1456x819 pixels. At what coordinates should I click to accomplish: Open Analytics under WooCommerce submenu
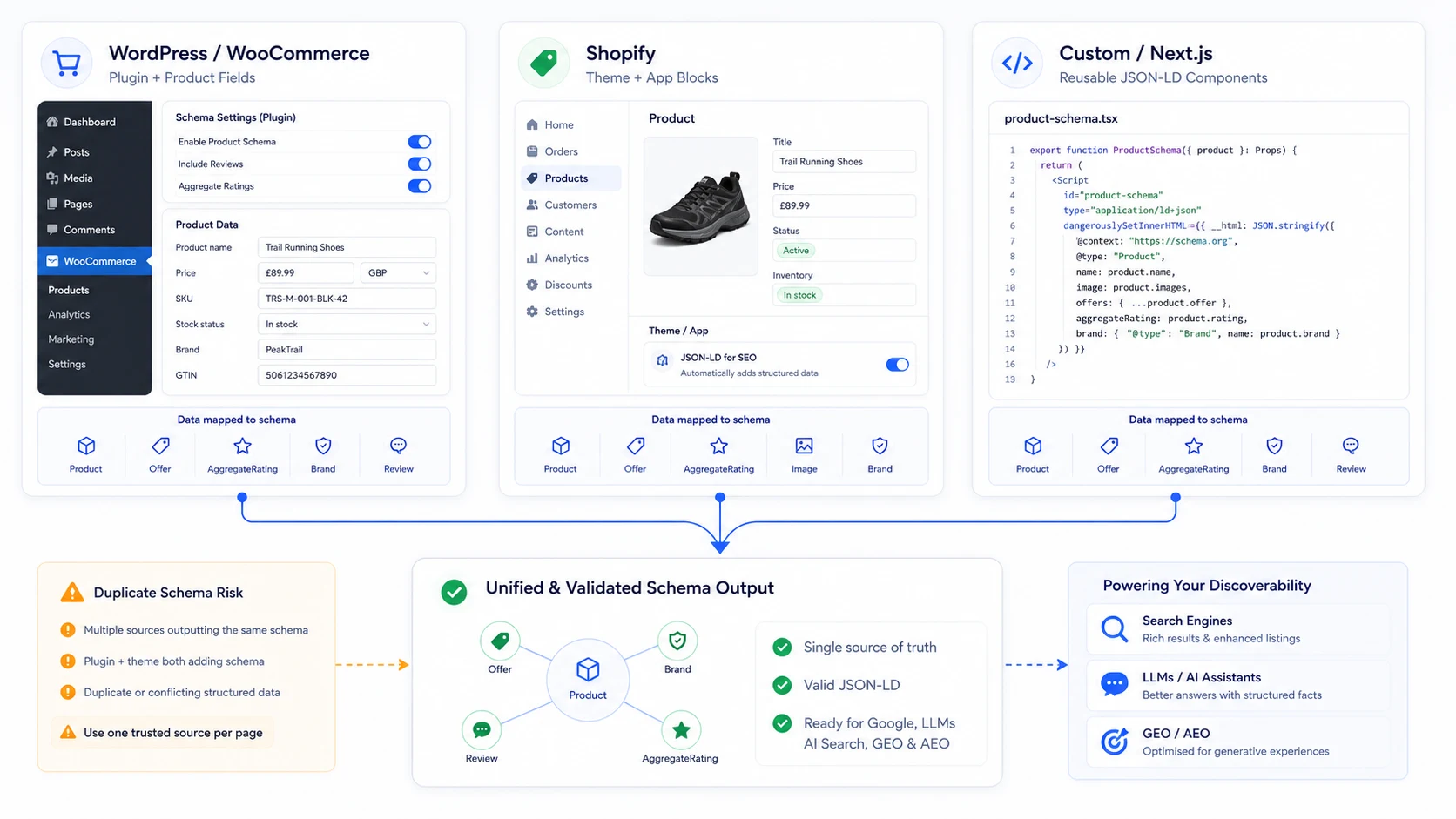(69, 314)
